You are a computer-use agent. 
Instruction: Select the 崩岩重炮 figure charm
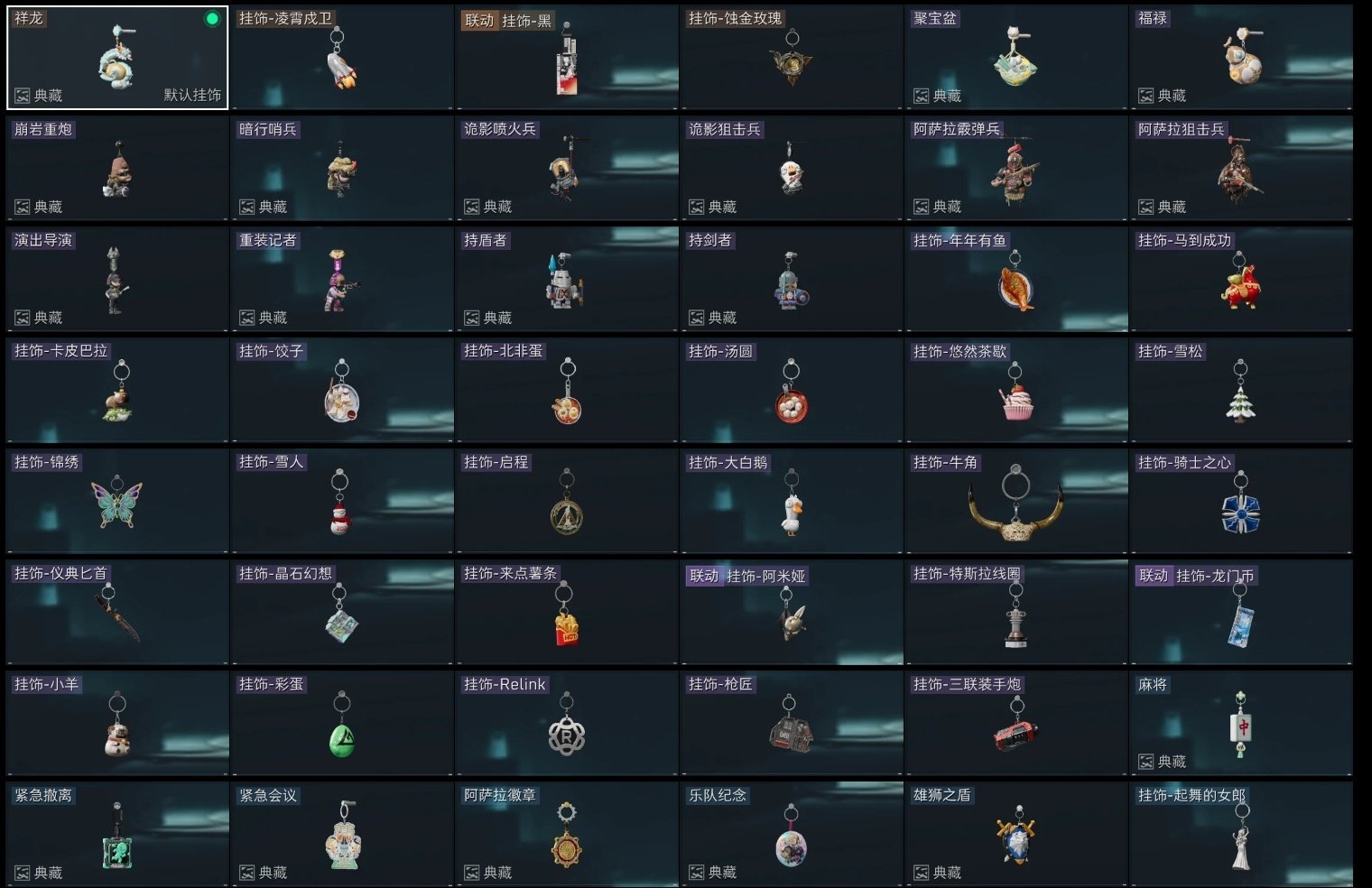click(x=117, y=168)
